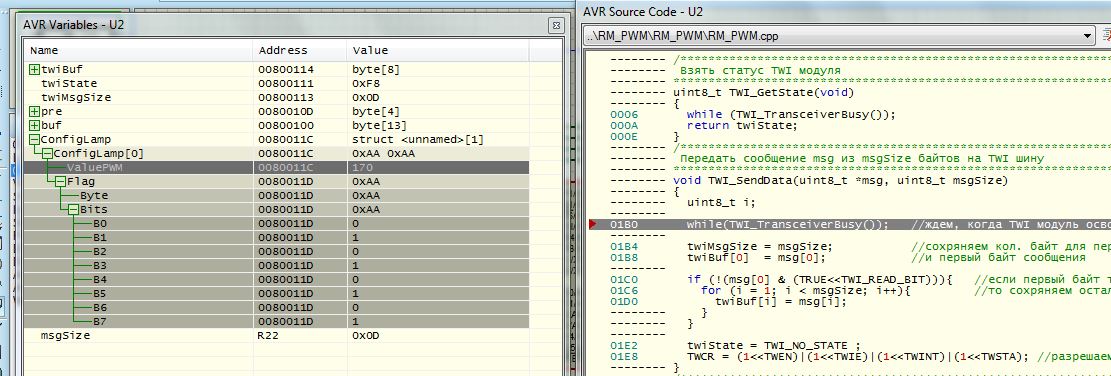Image resolution: width=1111 pixels, height=376 pixels.
Task: Collapse the Bits node
Action: [73, 210]
